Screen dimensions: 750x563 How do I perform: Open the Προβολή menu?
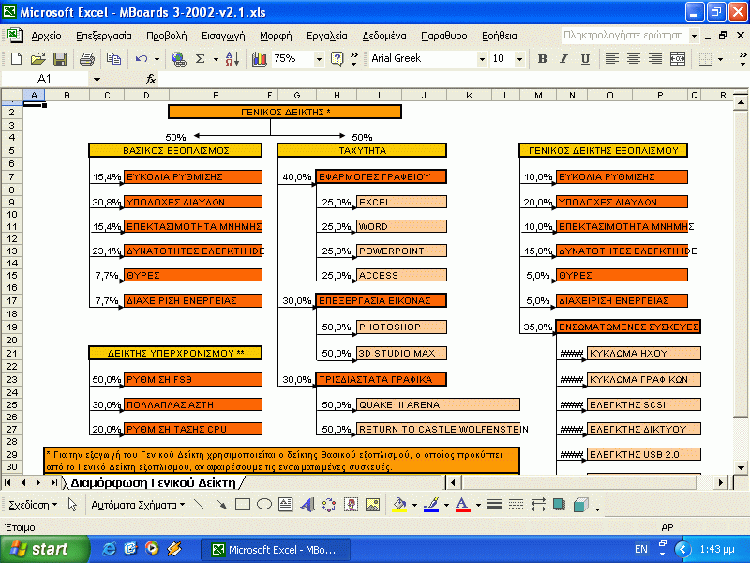click(x=166, y=36)
